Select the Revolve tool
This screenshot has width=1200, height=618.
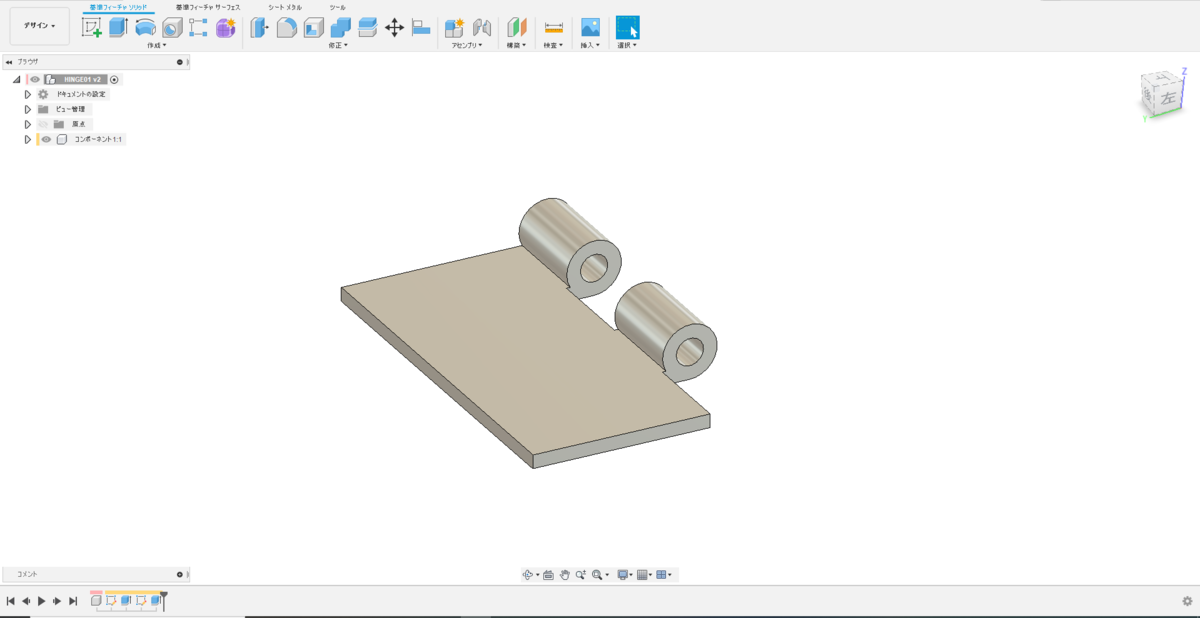click(x=145, y=28)
